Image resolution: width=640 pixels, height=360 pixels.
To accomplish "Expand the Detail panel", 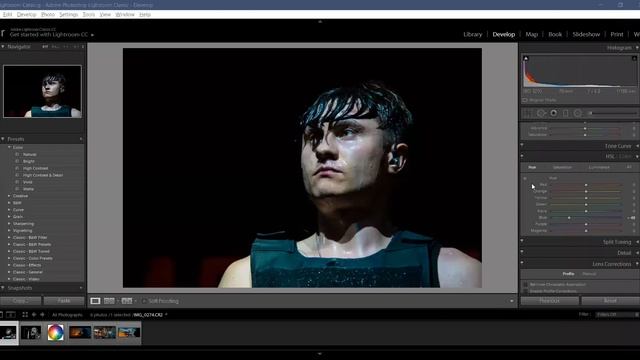I will pos(637,253).
